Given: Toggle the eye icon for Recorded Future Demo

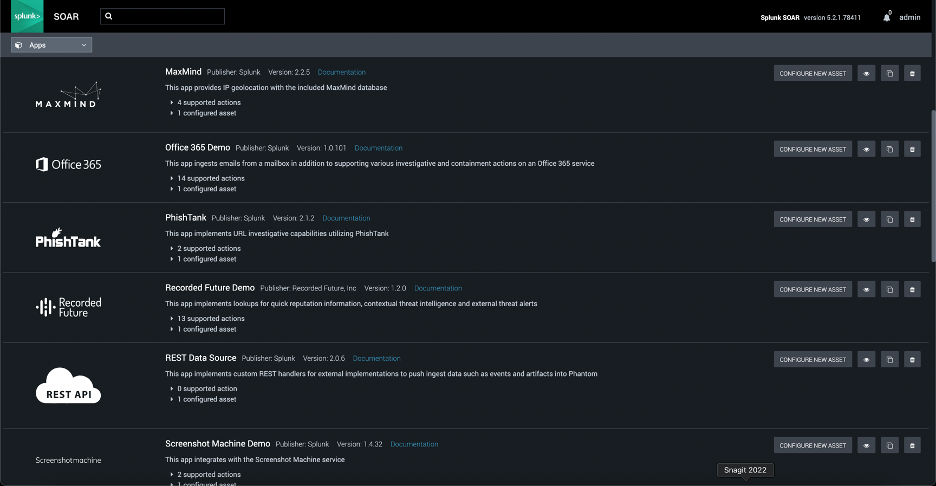Looking at the screenshot, I should point(866,290).
